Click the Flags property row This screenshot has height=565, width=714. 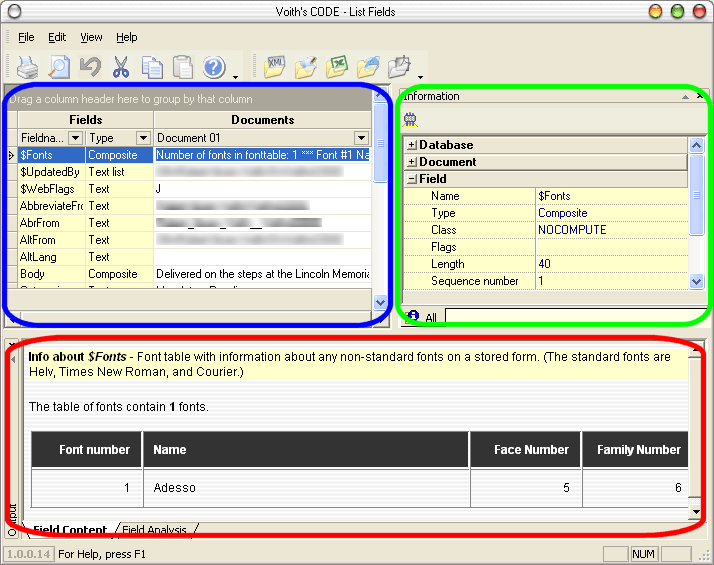(x=546, y=247)
